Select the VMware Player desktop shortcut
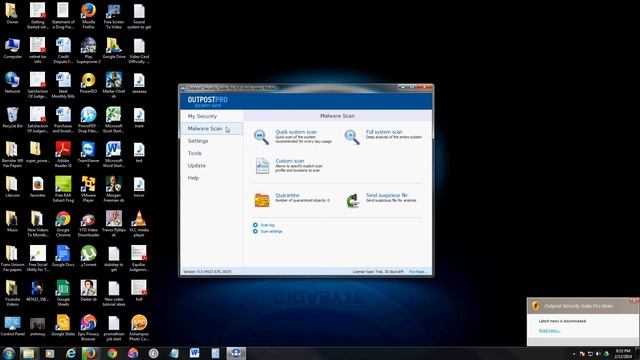The height and width of the screenshot is (360, 640). [x=88, y=189]
